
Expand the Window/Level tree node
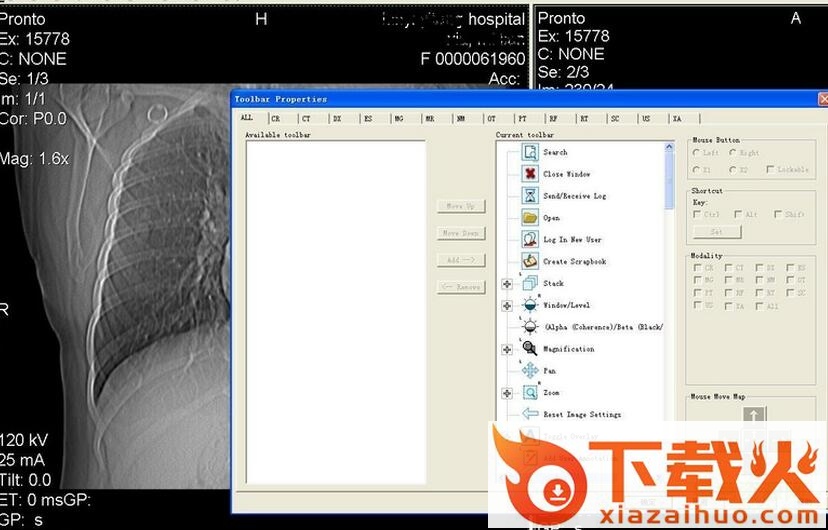(507, 306)
